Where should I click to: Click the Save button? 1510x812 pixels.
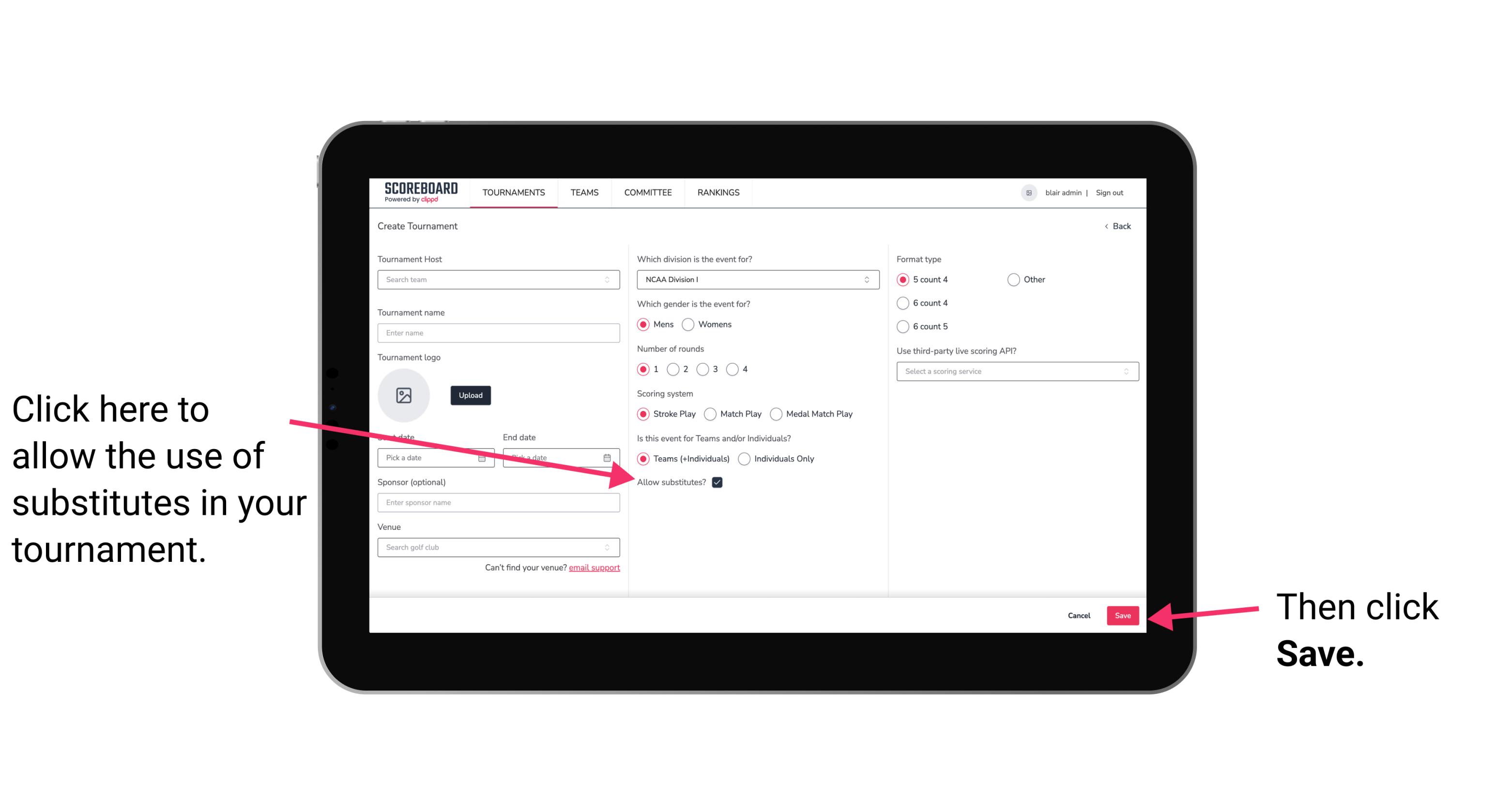tap(1123, 614)
